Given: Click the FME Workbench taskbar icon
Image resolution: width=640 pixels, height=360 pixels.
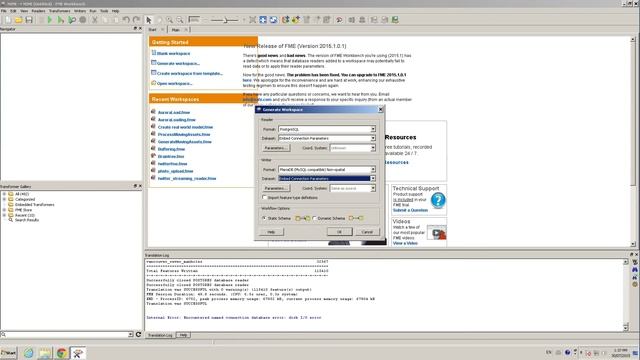Looking at the screenshot, I should coord(78,353).
